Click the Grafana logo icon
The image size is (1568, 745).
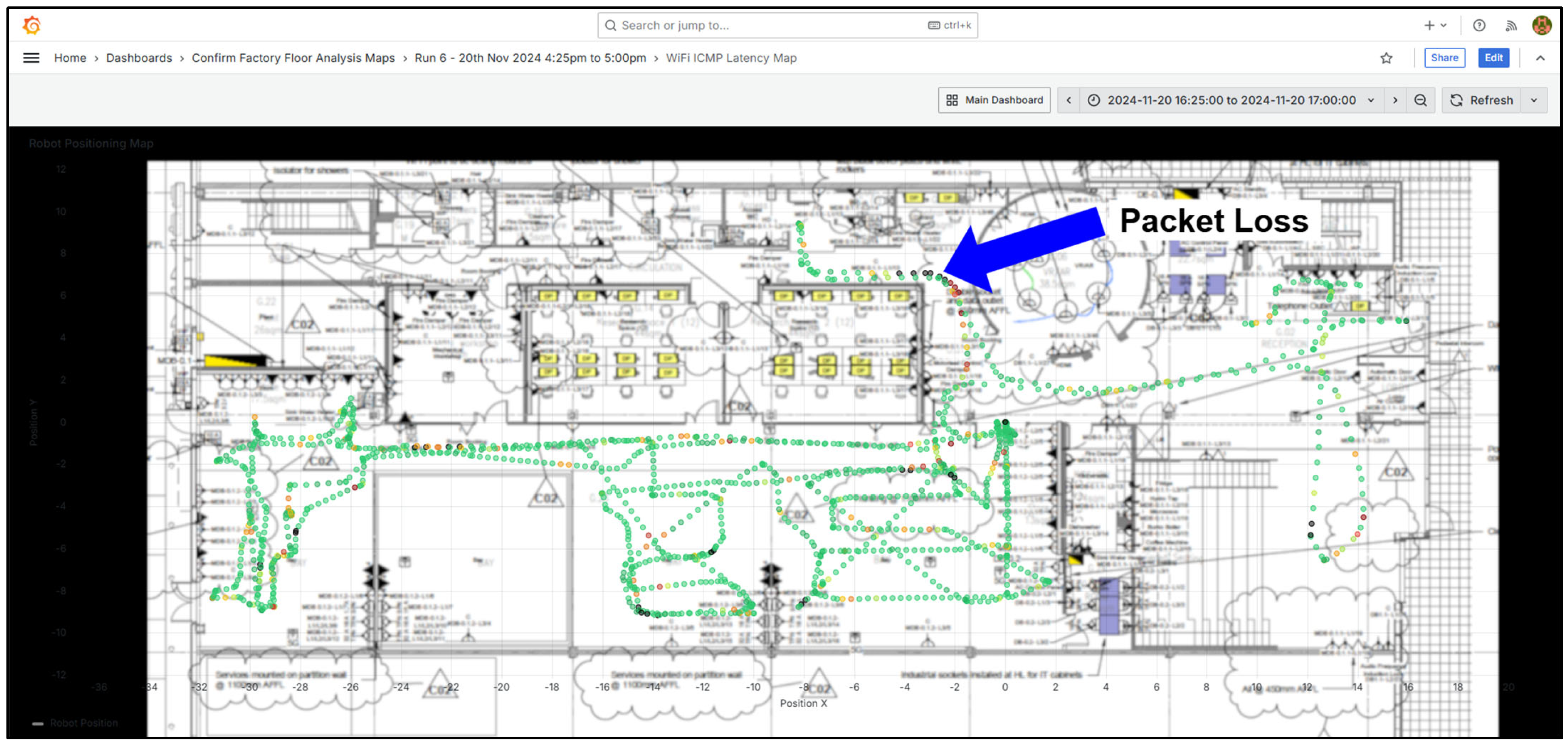click(32, 26)
